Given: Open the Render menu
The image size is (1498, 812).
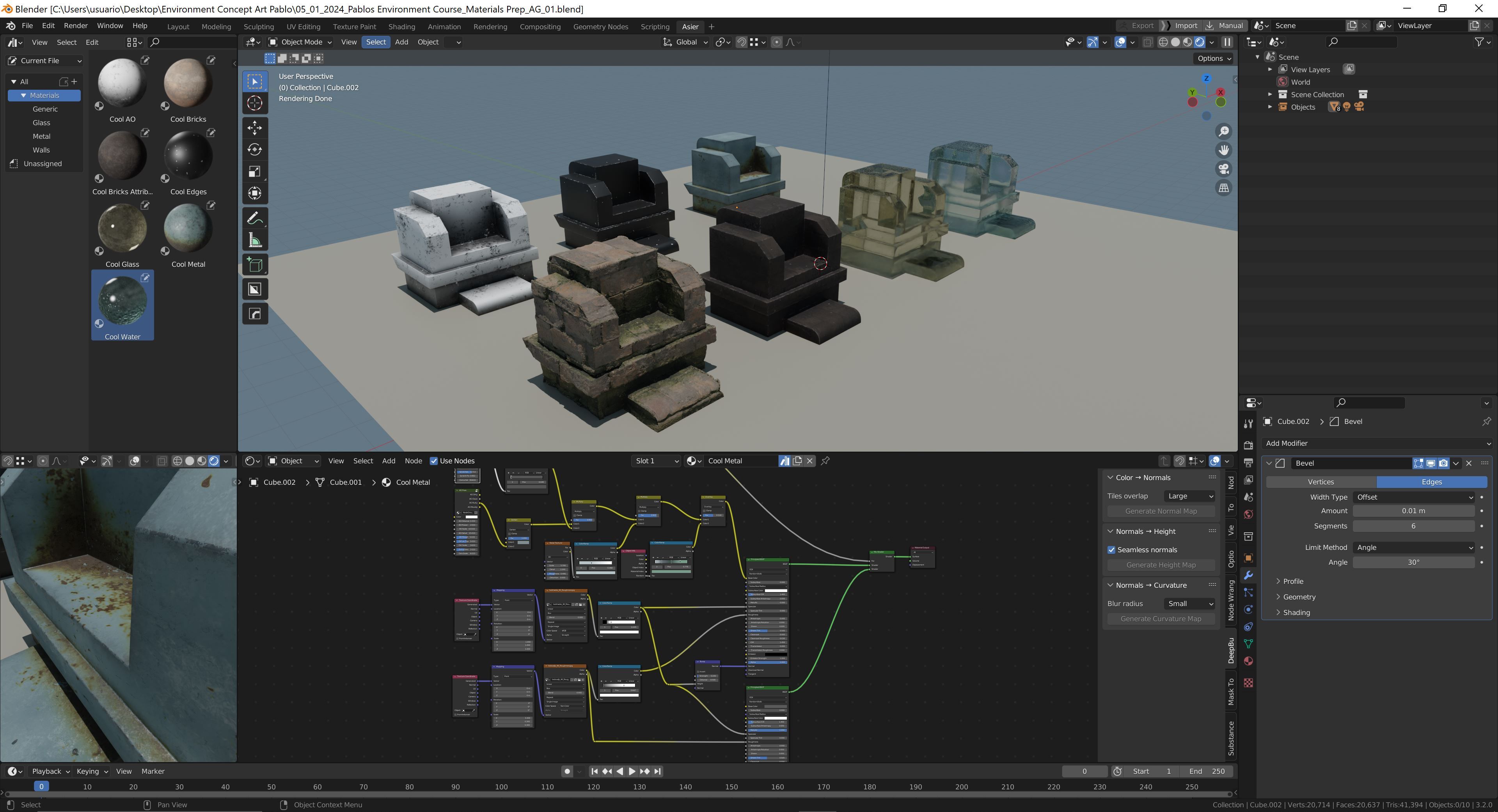Looking at the screenshot, I should [x=76, y=26].
